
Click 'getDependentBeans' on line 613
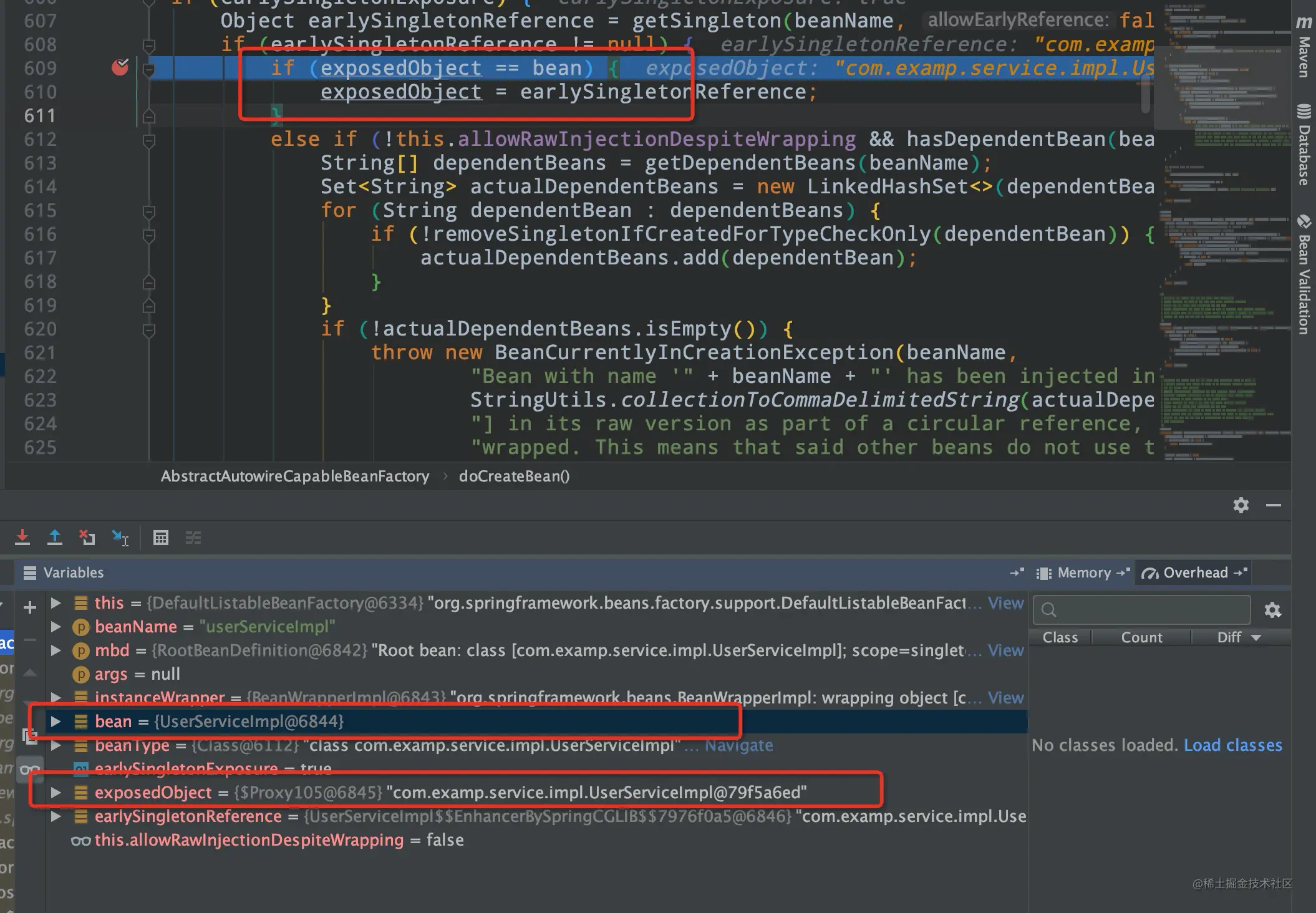pos(750,163)
